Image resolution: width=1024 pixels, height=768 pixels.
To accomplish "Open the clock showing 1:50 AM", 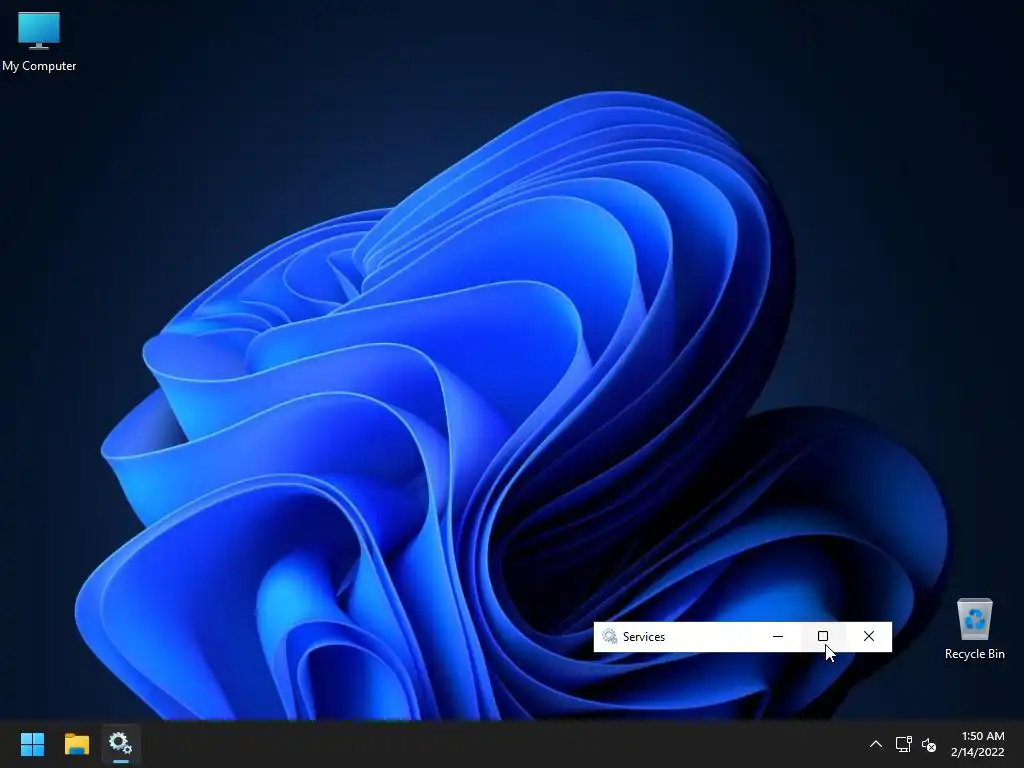I will (978, 744).
